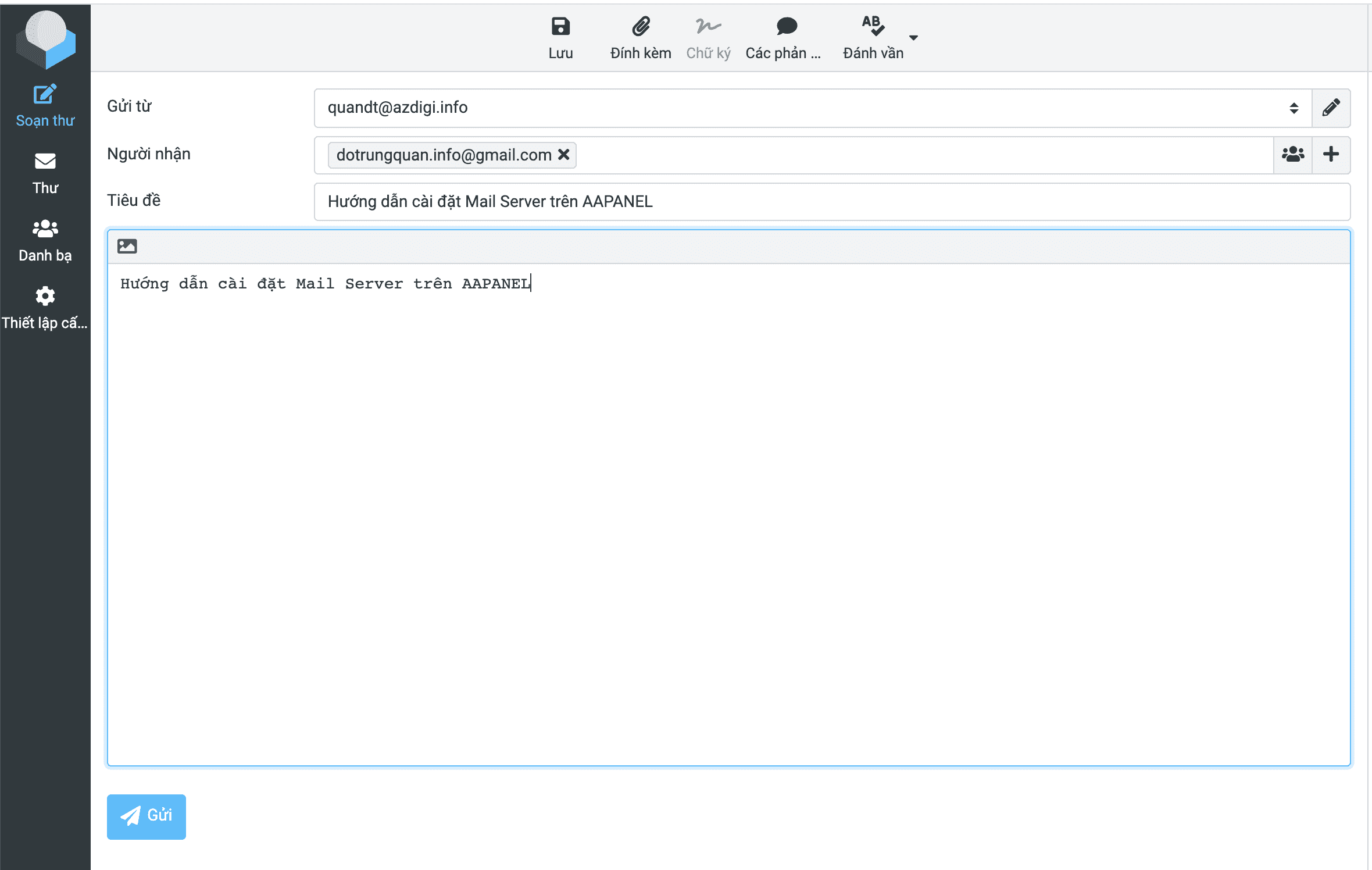The image size is (1372, 870).
Task: Insert image using editor picture icon
Action: (x=127, y=247)
